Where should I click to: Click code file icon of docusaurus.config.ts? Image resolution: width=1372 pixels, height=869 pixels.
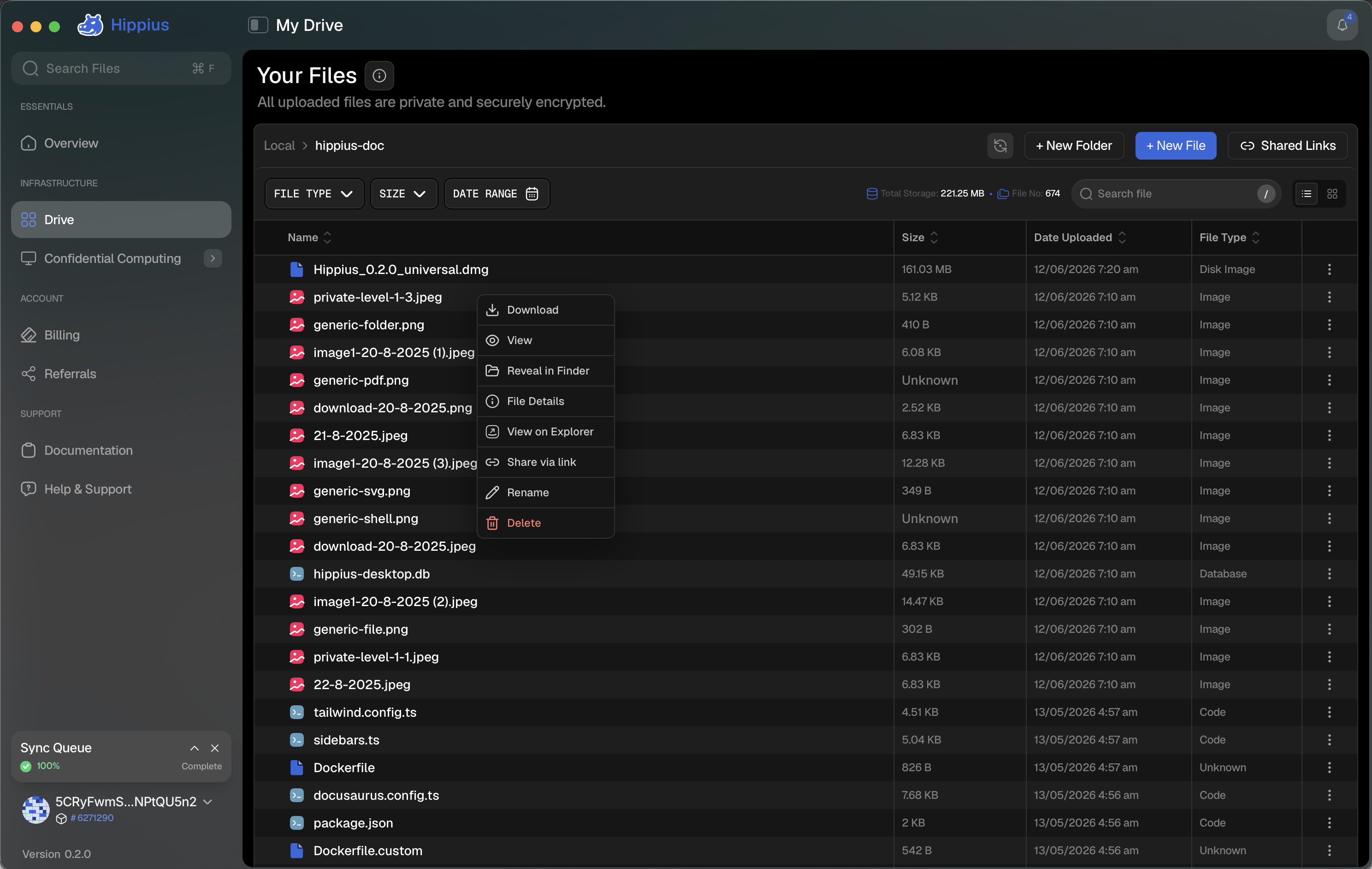click(297, 796)
